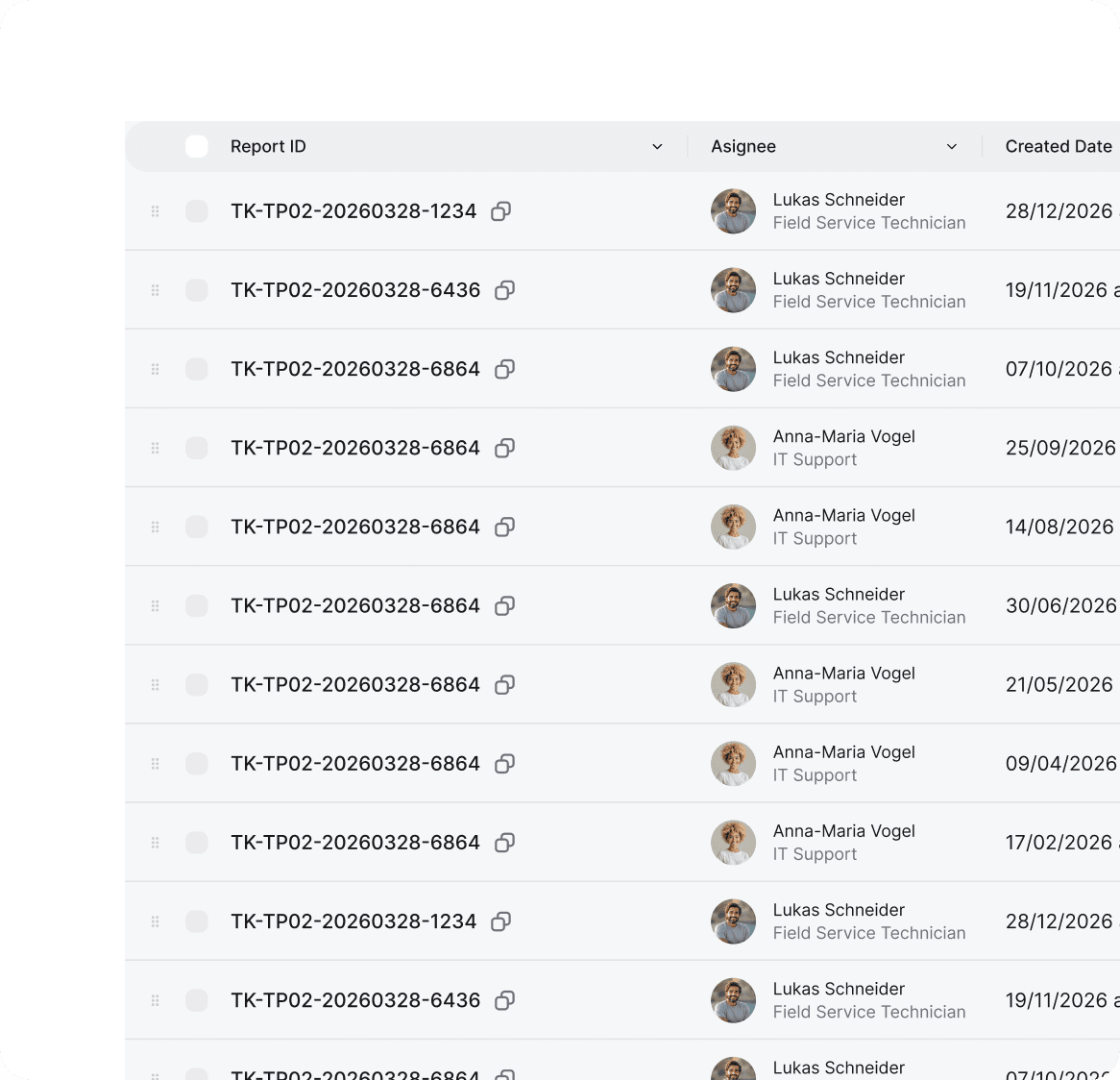This screenshot has height=1080, width=1120.
Task: Copy the Report ID in the first row
Action: click(x=500, y=211)
